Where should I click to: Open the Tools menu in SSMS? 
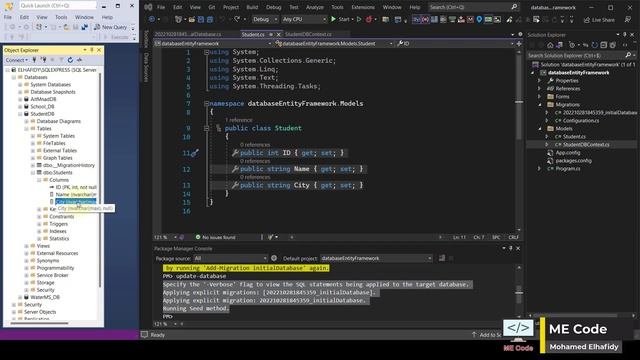[x=61, y=17]
